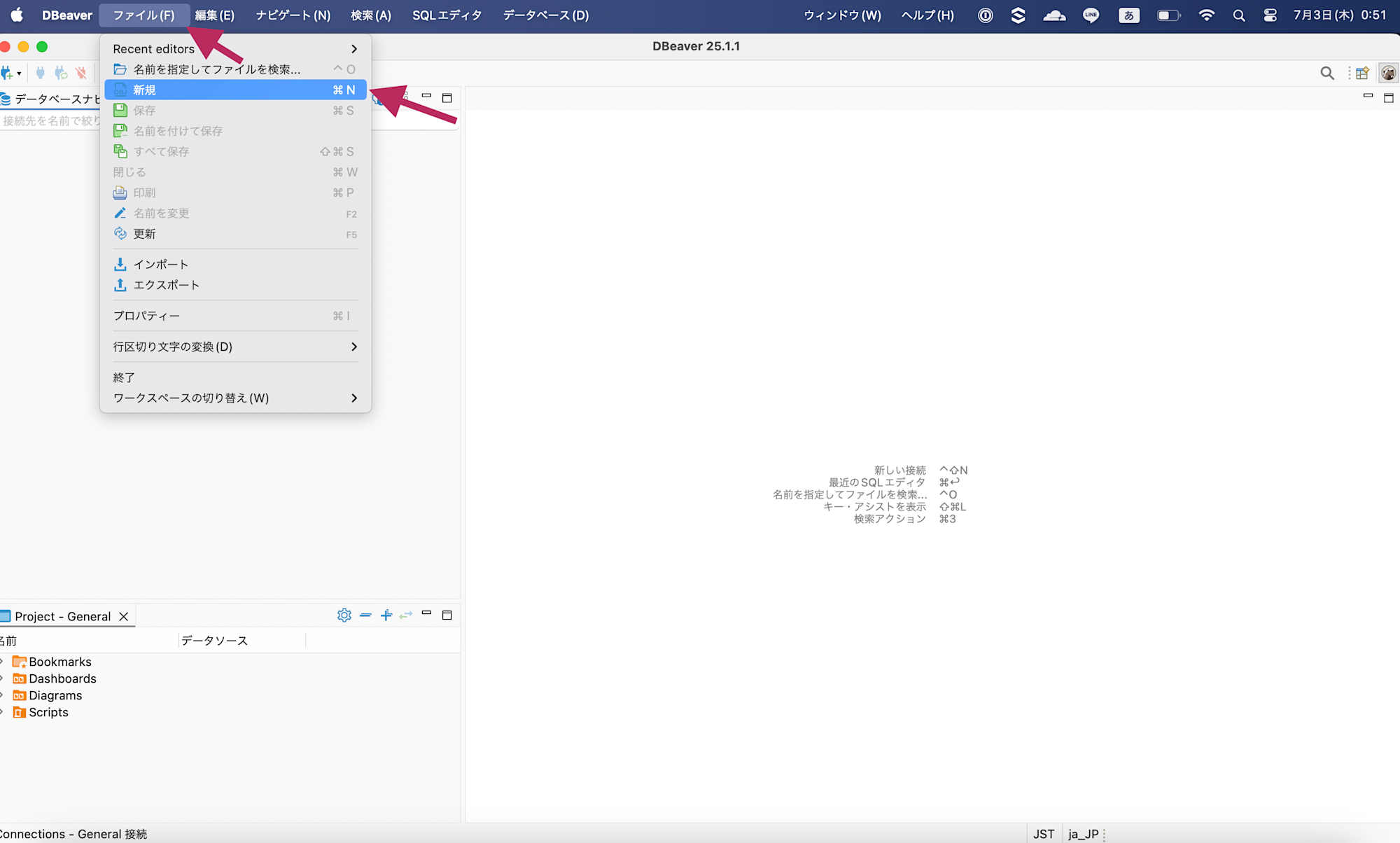Click the Cloudflare cloud menu bar icon
Image resolution: width=1400 pixels, height=843 pixels.
(1054, 15)
